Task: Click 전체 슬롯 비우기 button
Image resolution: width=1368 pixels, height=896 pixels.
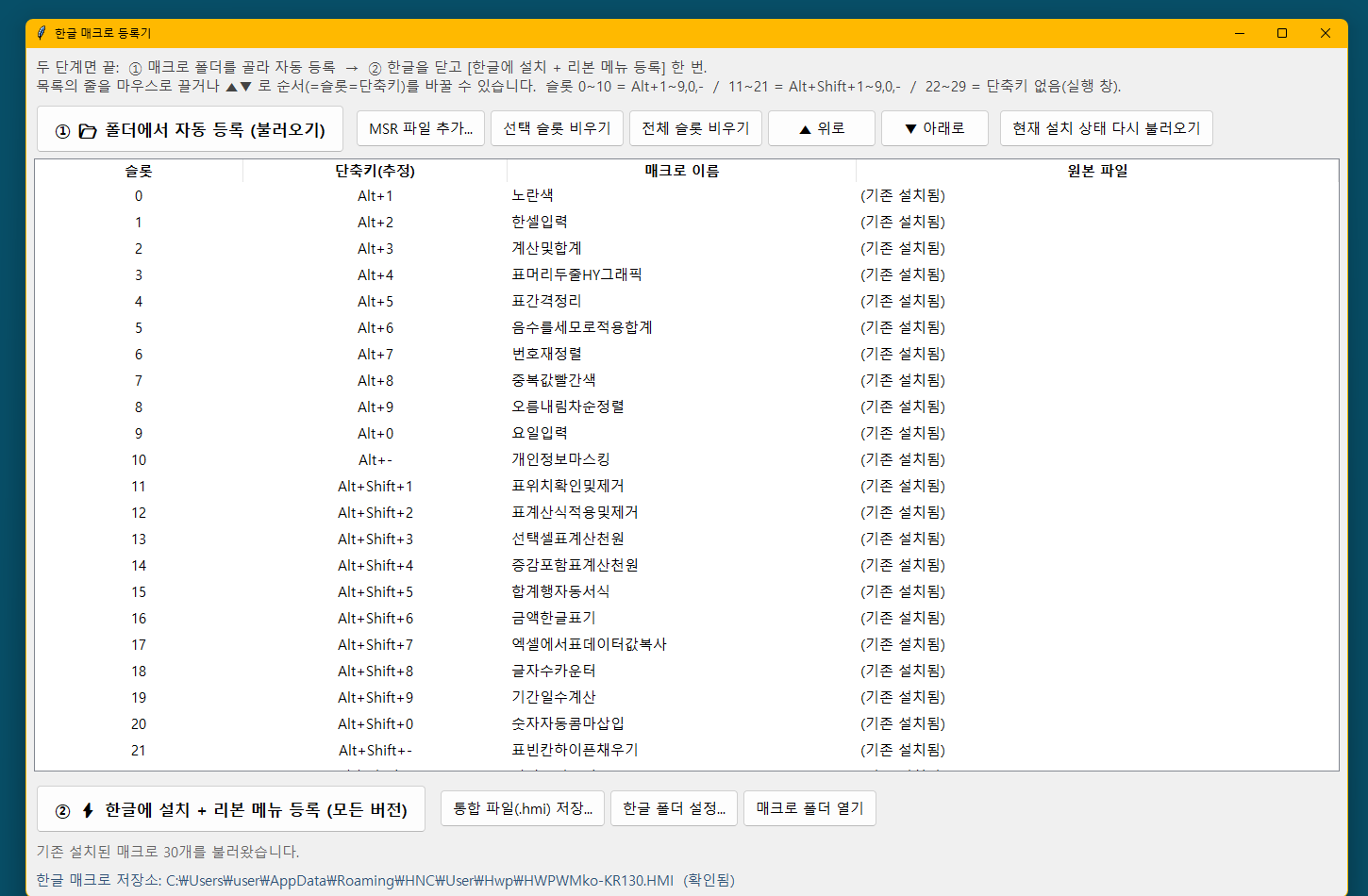Action: click(695, 128)
